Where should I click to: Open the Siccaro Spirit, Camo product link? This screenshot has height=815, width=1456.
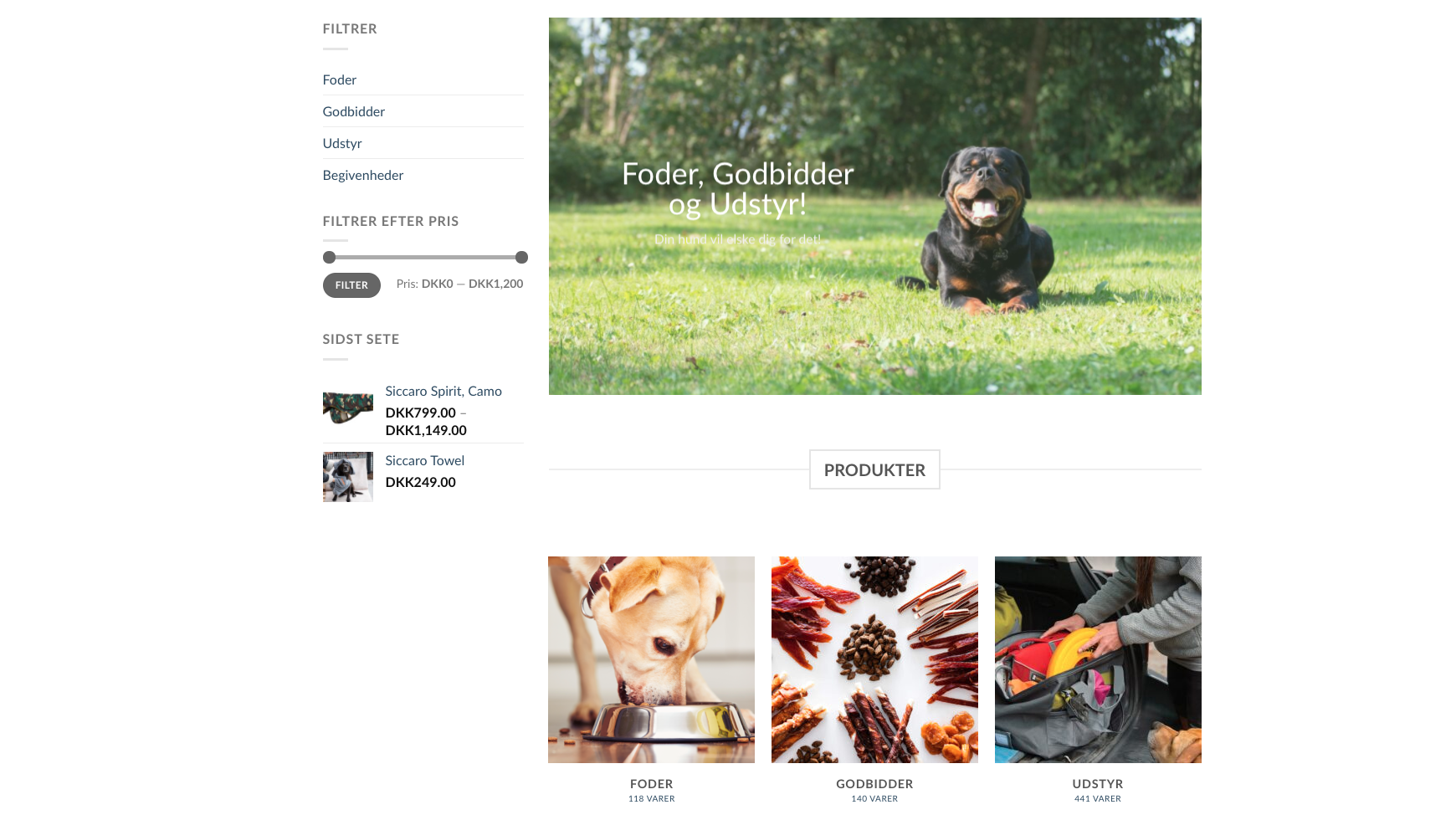point(443,392)
